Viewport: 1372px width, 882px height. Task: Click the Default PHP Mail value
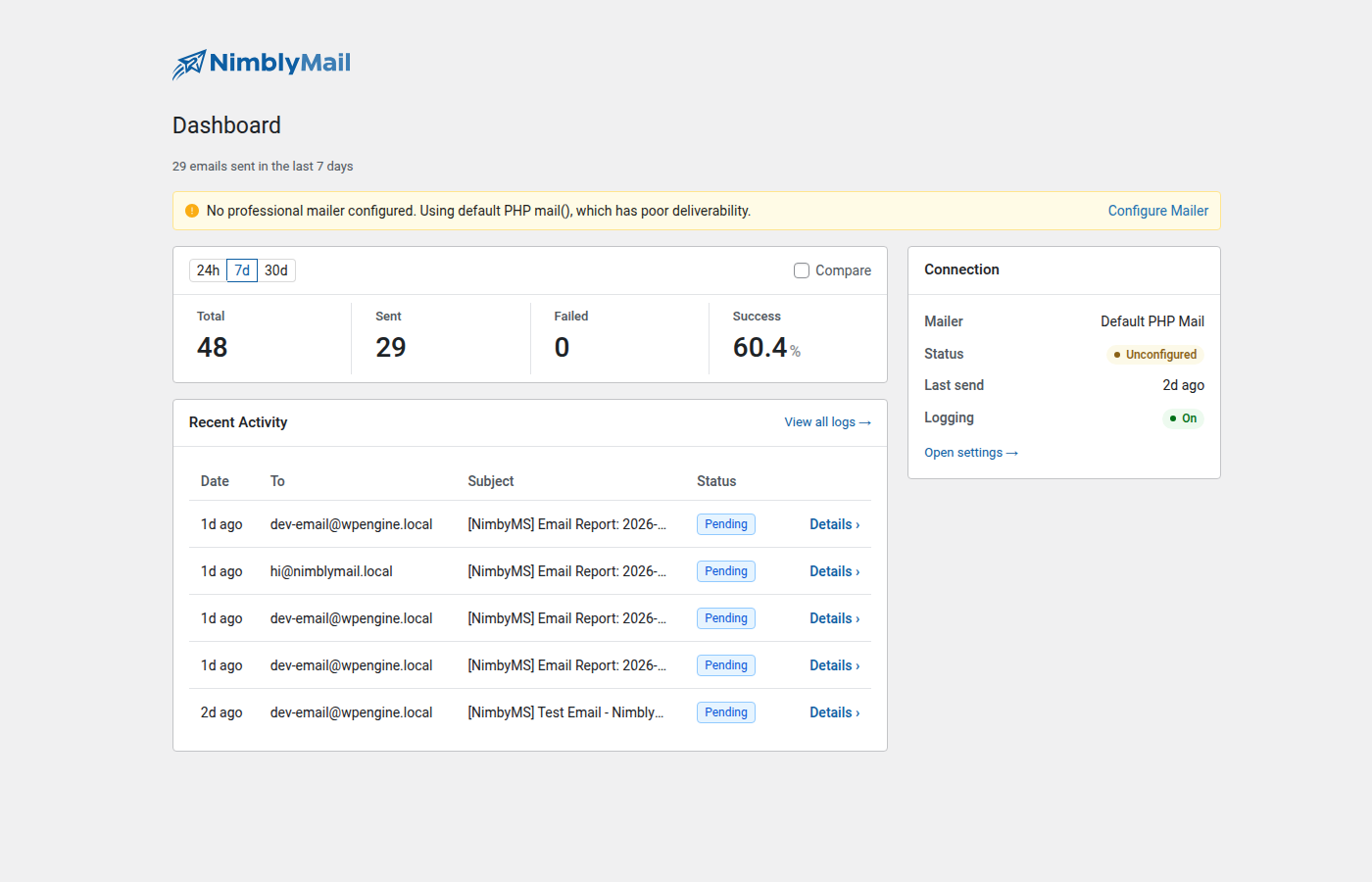[1152, 321]
